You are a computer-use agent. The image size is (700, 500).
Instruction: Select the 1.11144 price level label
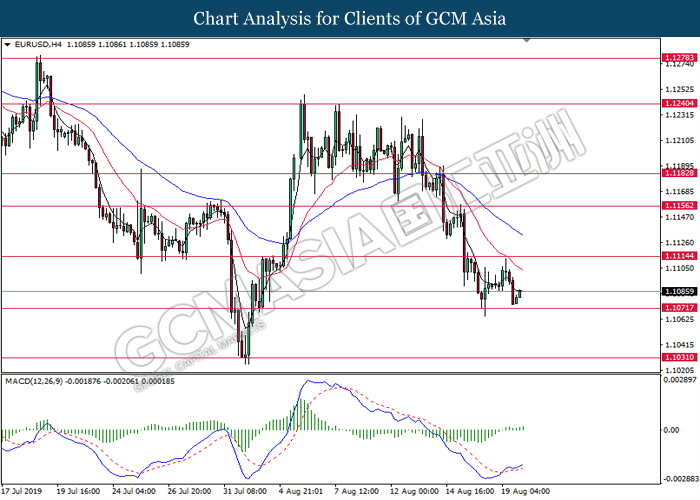[x=679, y=256]
